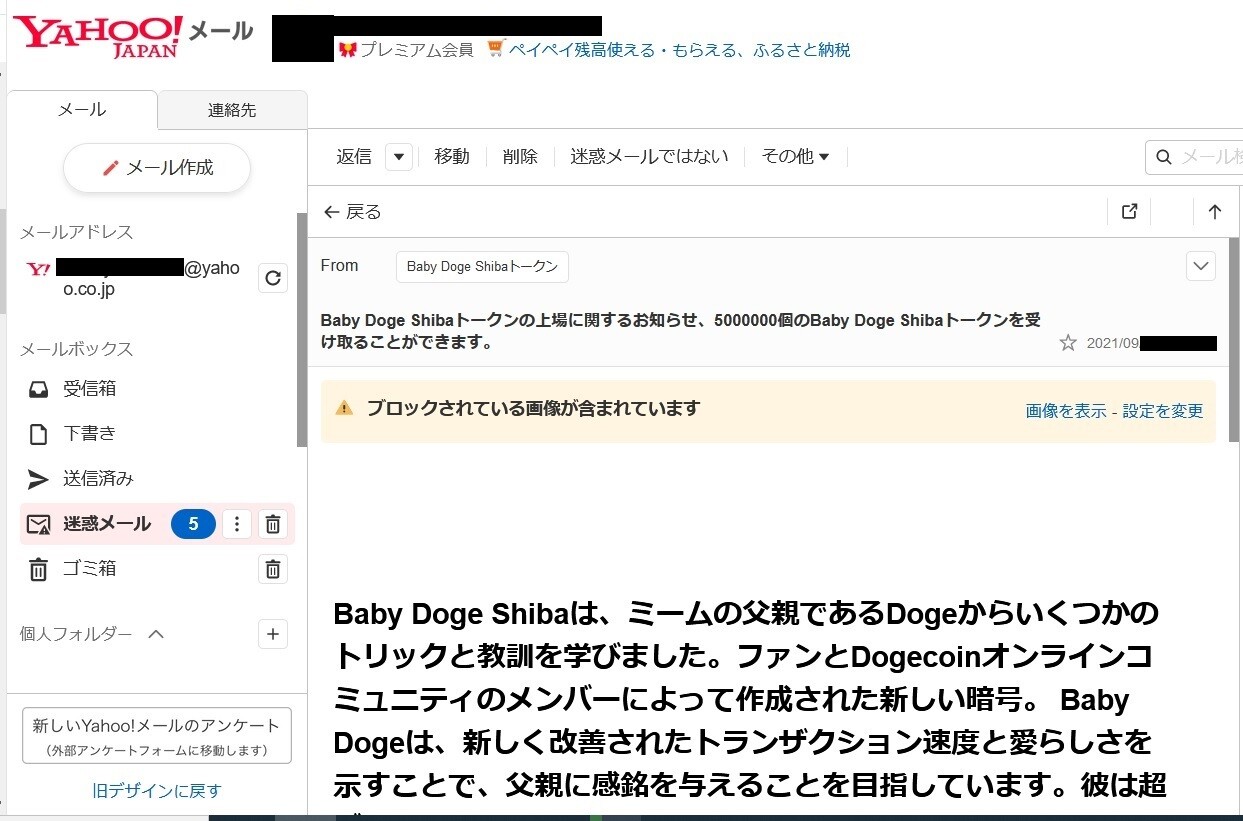Image resolution: width=1243 pixels, height=821 pixels.
Task: Click the spam folder three-dot menu
Action: [237, 524]
